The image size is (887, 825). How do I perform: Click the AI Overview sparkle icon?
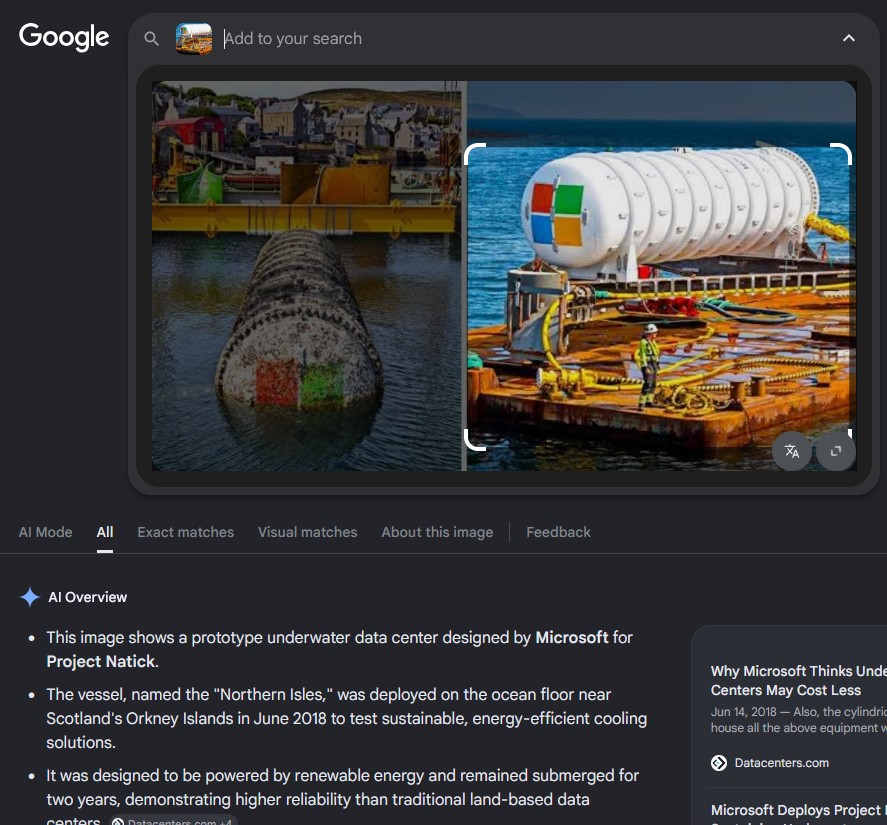(29, 597)
